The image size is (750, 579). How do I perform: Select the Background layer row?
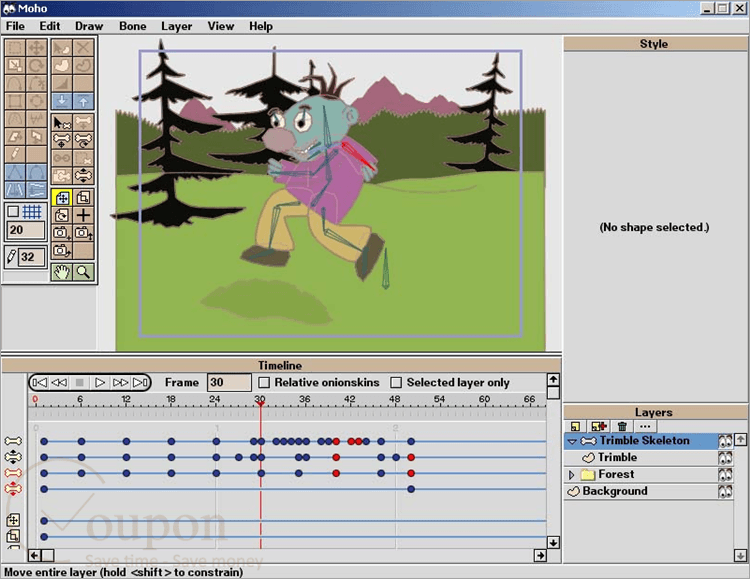click(x=648, y=491)
